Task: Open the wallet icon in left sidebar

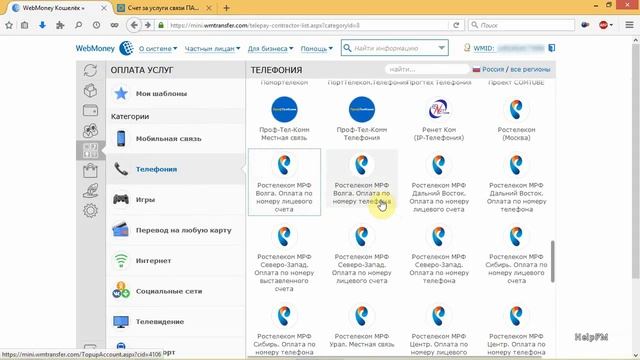Action: tap(90, 110)
